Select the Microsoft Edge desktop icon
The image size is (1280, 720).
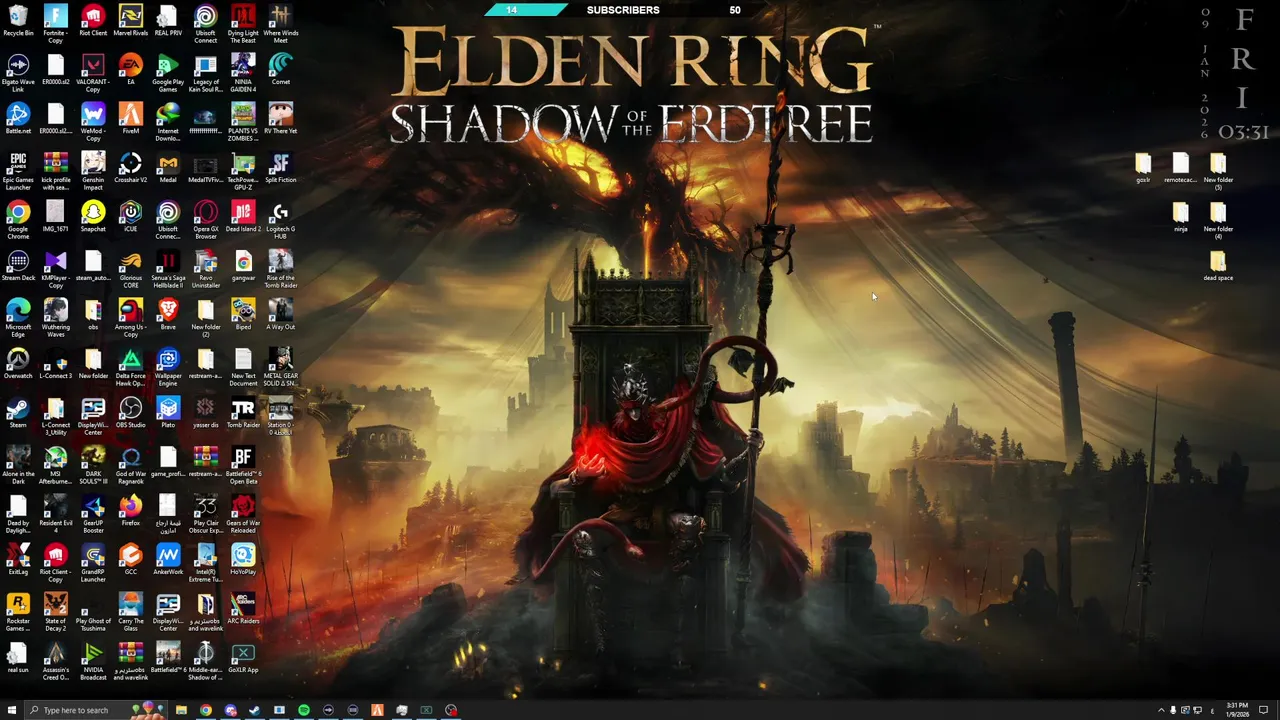click(x=18, y=318)
